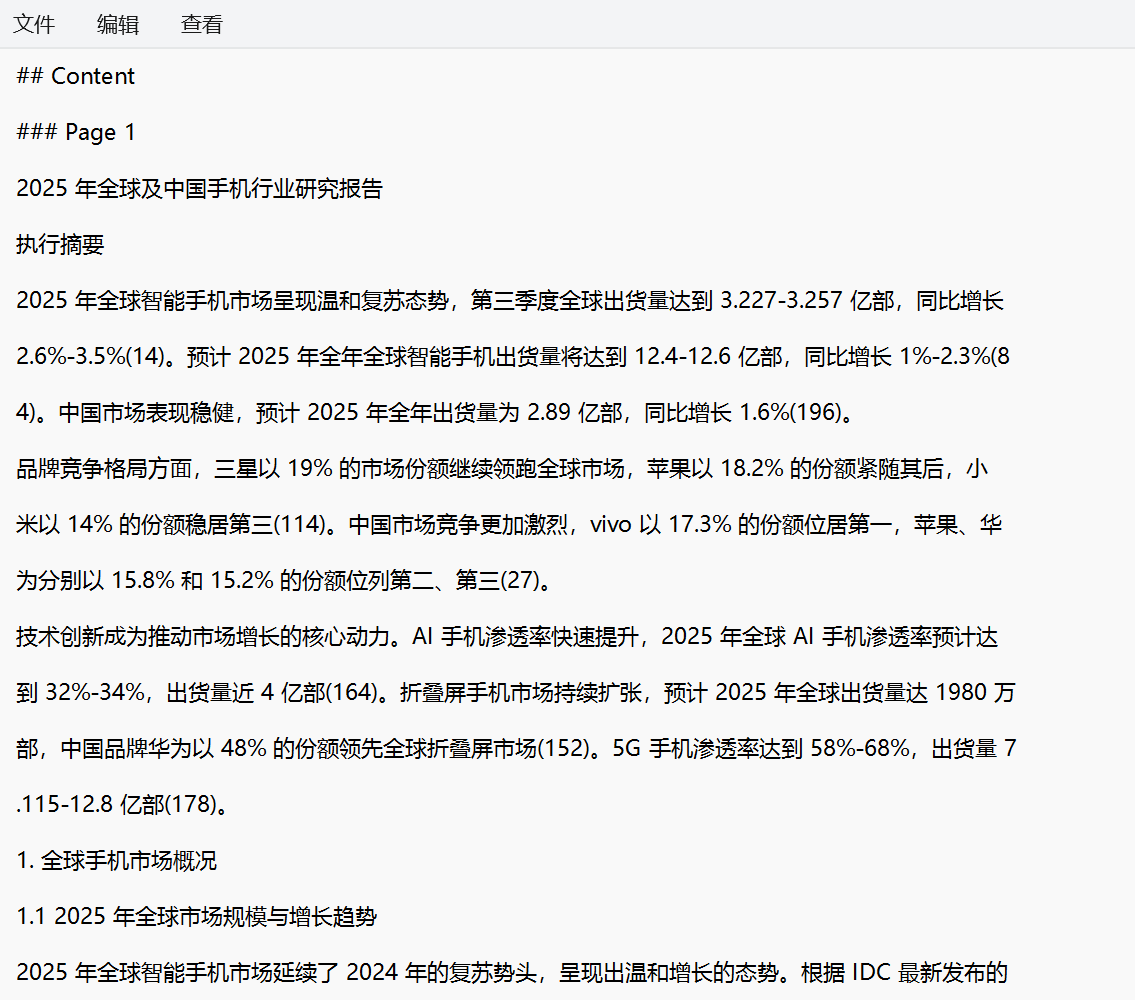Click the line starting '部，中国品牌华为以 48%'
The height and width of the screenshot is (1000, 1135).
pos(516,748)
